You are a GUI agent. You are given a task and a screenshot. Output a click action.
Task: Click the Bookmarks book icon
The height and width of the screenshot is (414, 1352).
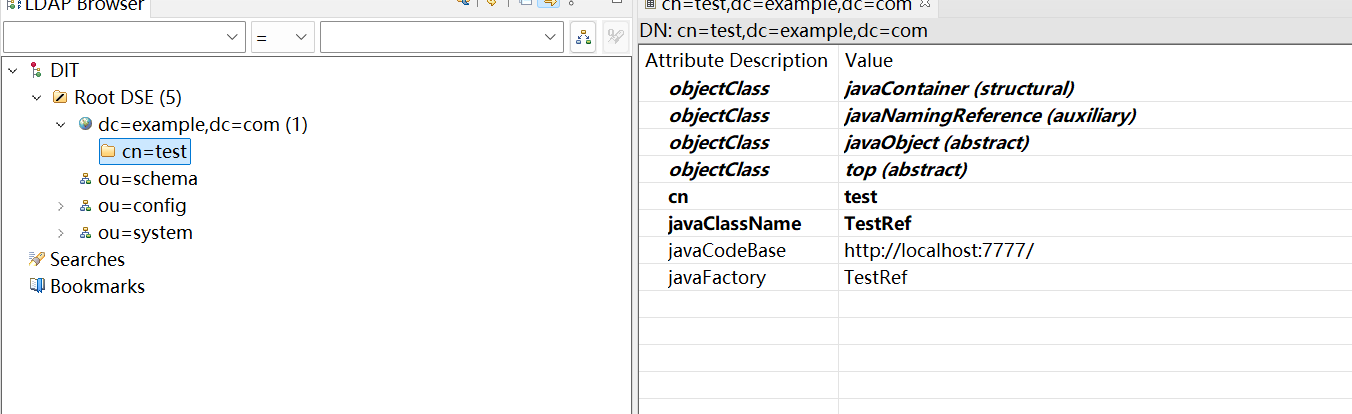(x=37, y=286)
